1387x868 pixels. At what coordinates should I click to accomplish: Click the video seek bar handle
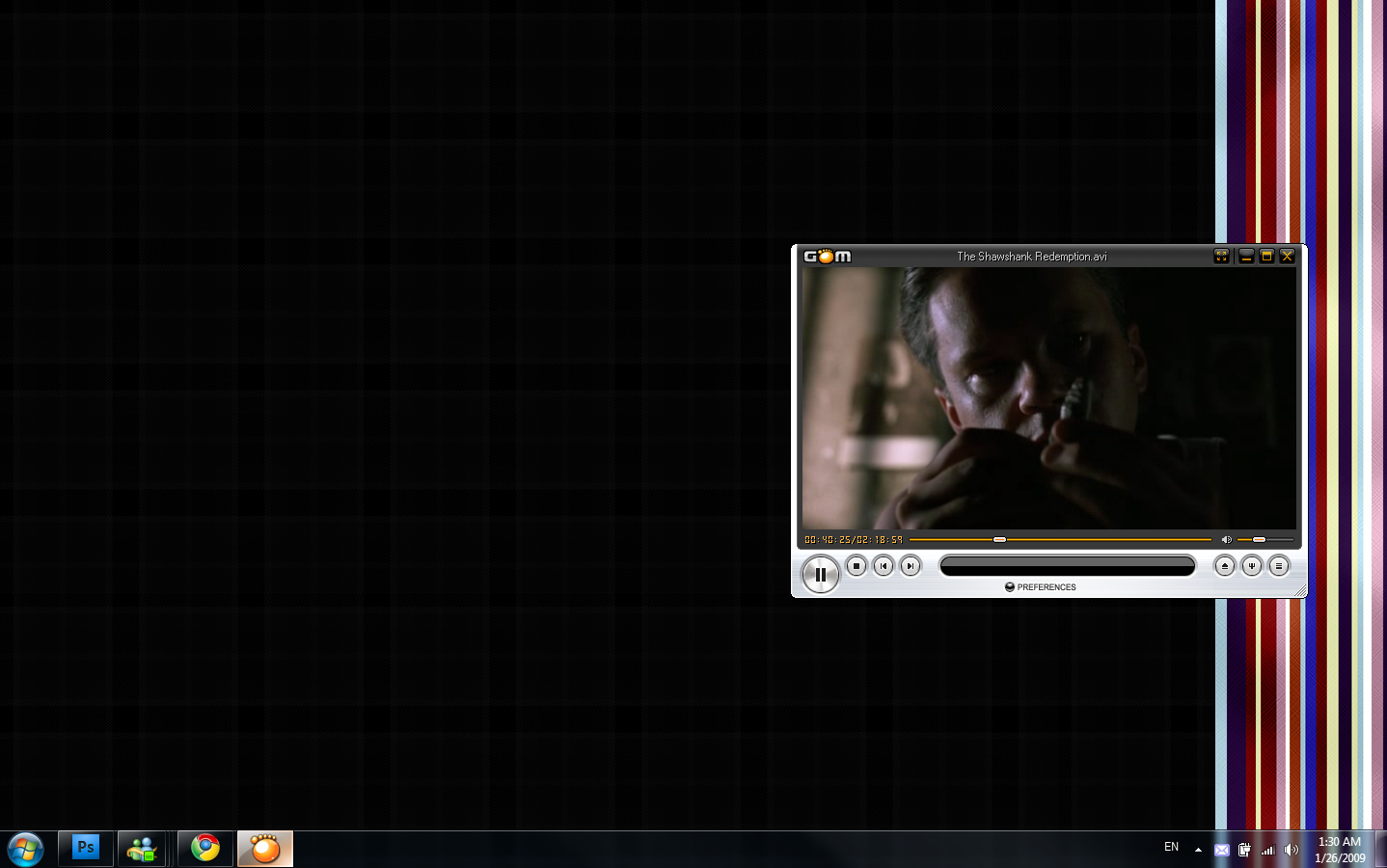pos(999,539)
